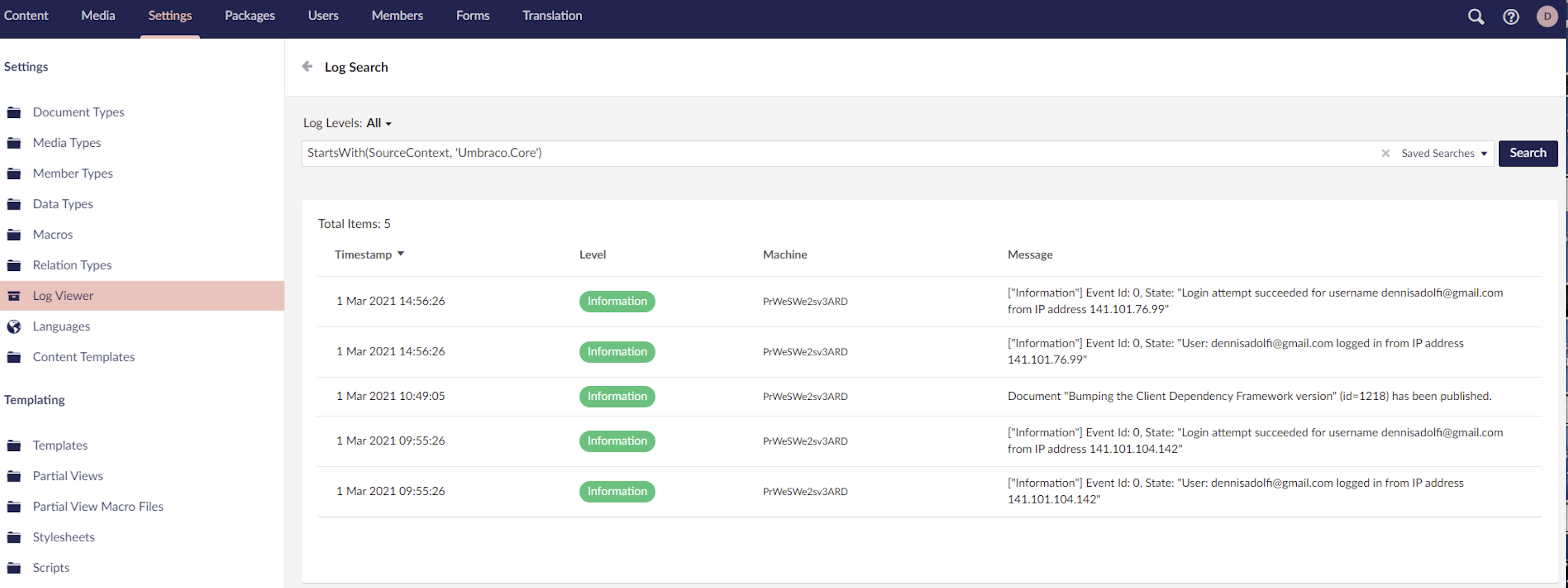Click the Level column header
1568x588 pixels.
592,254
